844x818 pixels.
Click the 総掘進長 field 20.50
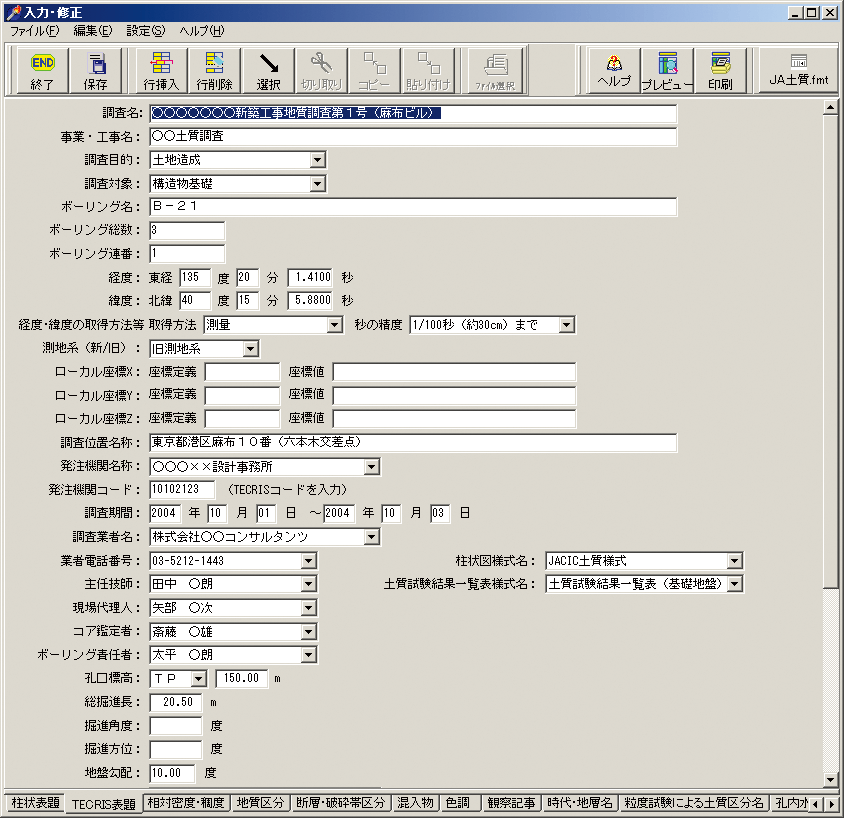[175, 702]
